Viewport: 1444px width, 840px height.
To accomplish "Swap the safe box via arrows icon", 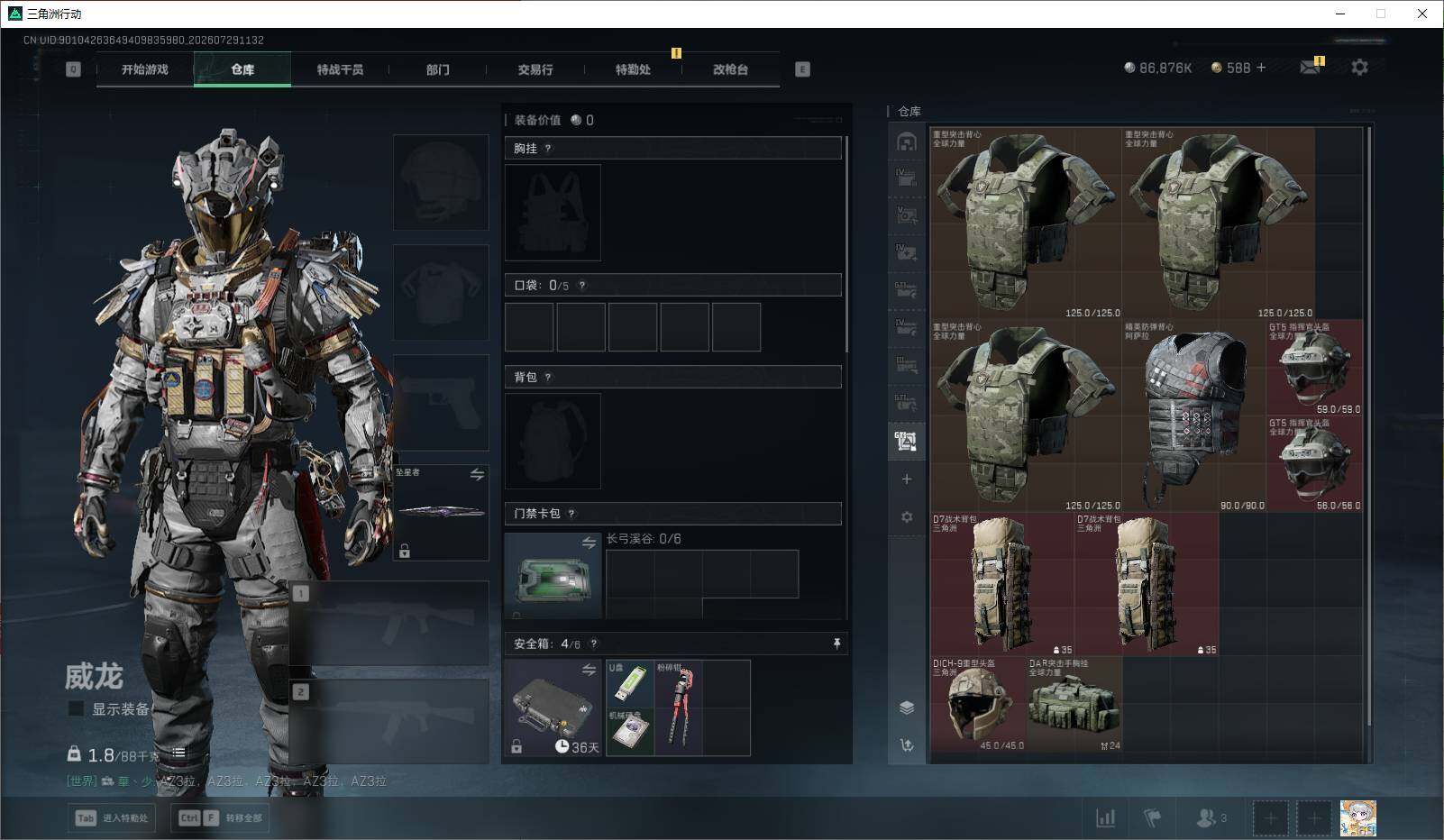I will tap(589, 670).
